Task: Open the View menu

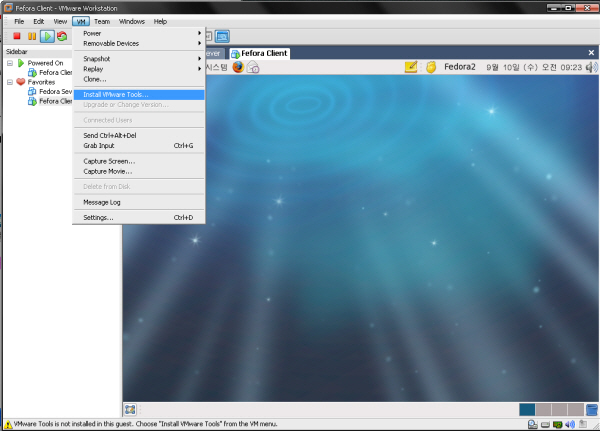Action: 60,21
